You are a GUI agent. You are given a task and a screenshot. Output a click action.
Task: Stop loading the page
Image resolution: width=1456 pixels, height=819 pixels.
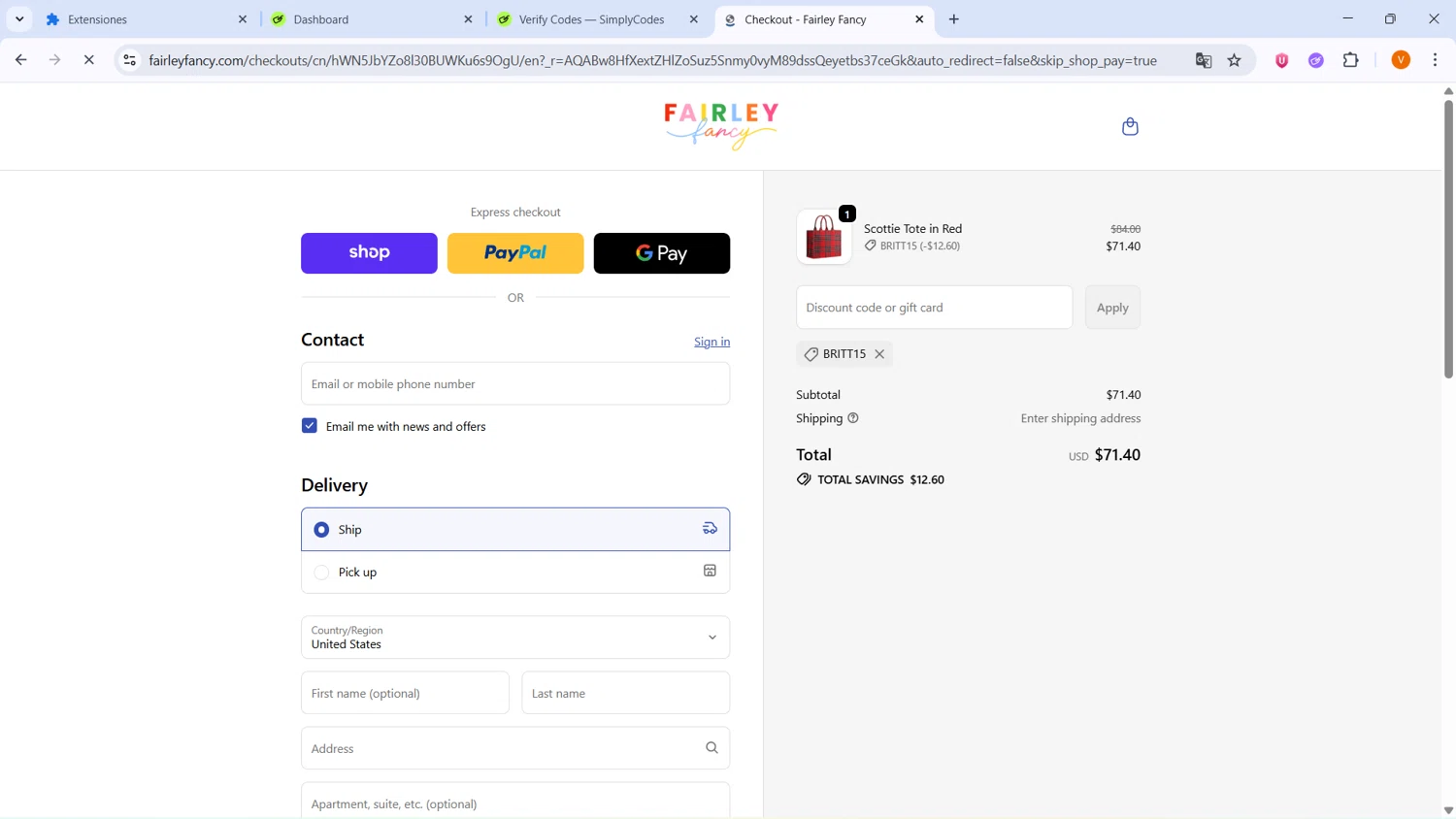[x=88, y=60]
